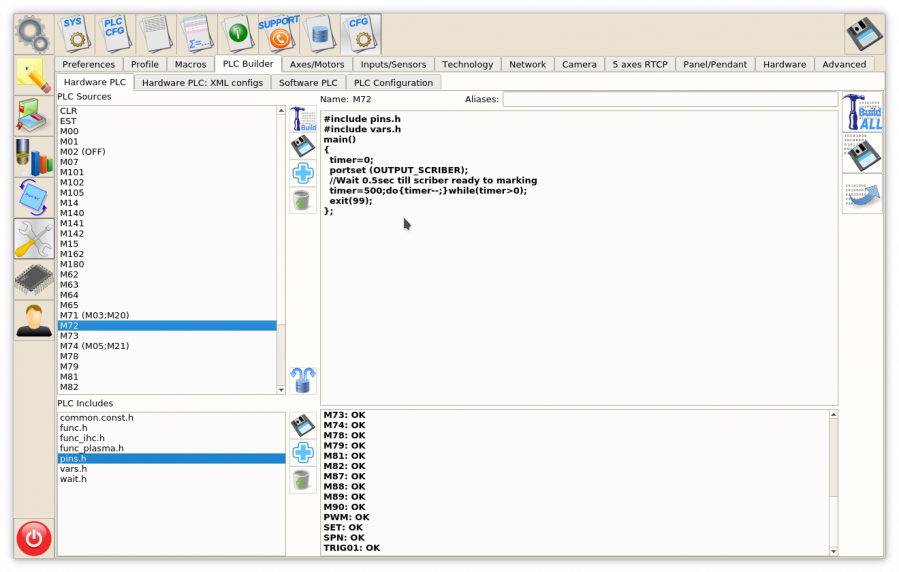Open the wrench and screwdriver tools icon
Image resolution: width=899 pixels, height=572 pixels.
pyautogui.click(x=34, y=239)
